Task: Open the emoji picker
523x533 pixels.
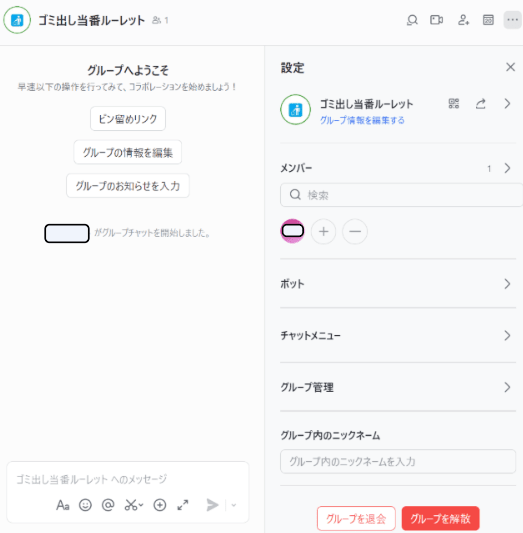Action: [x=85, y=505]
